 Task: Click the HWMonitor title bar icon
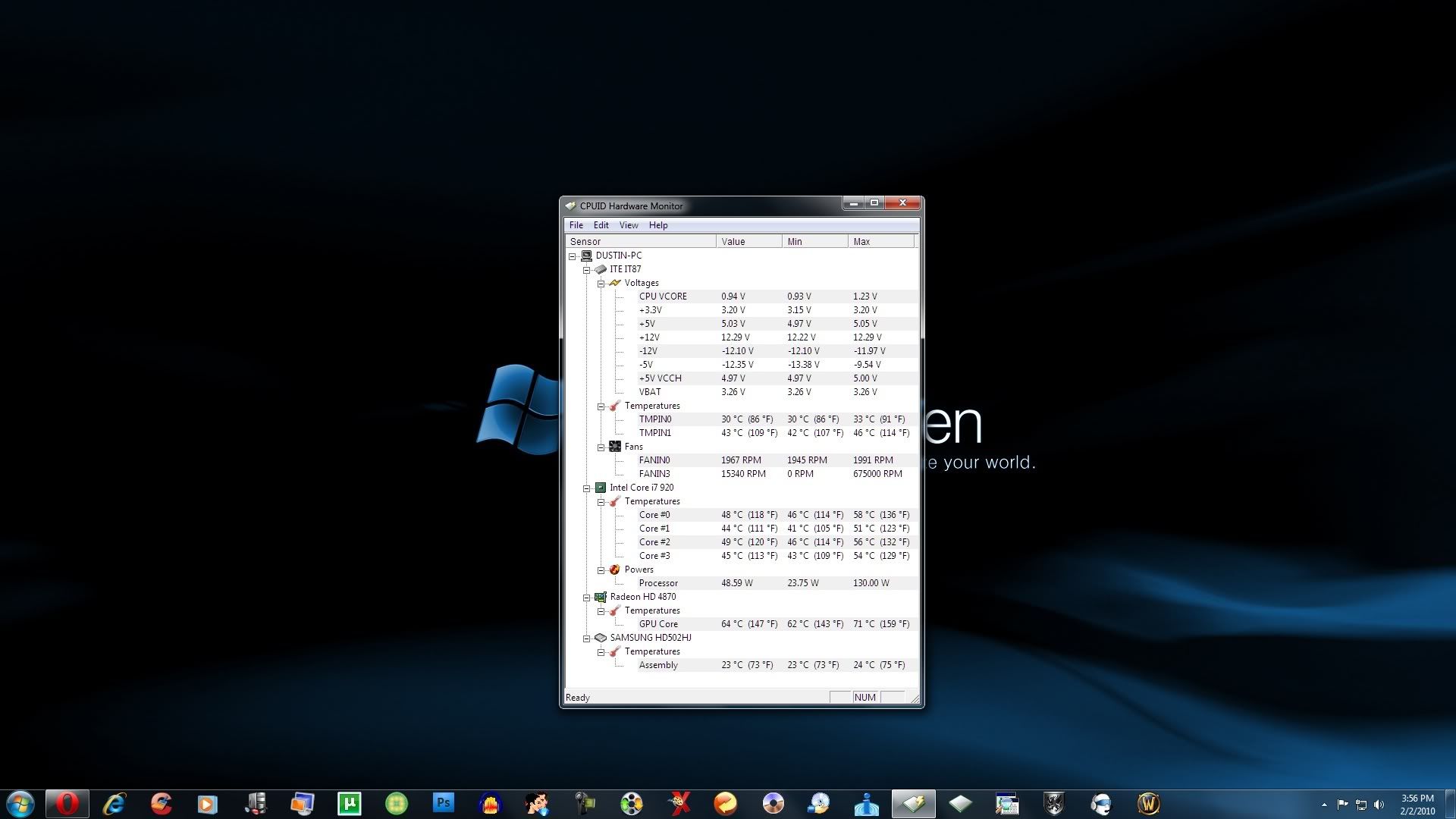pos(571,206)
